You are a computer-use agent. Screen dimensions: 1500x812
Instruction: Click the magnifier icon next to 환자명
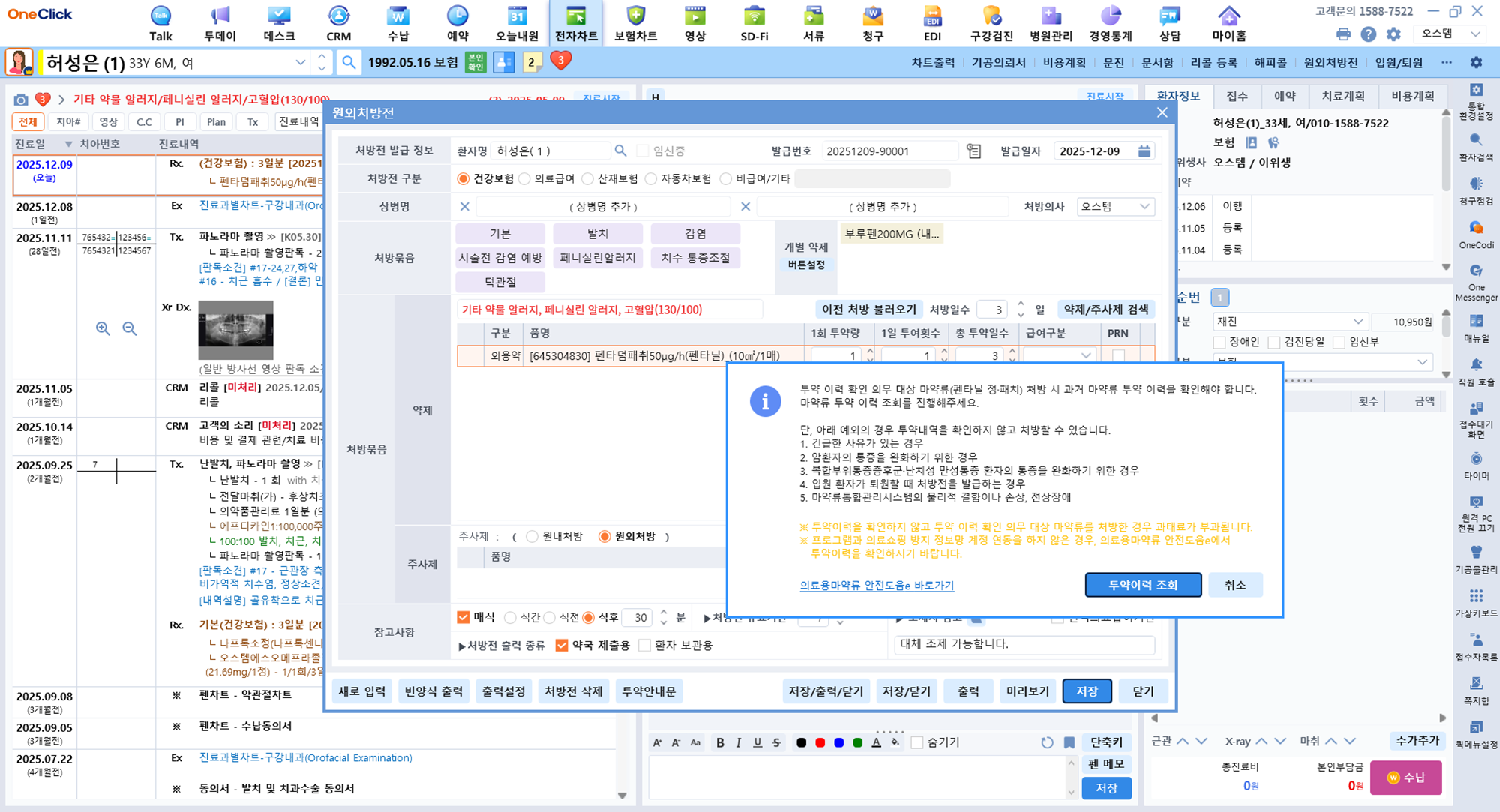[x=620, y=151]
